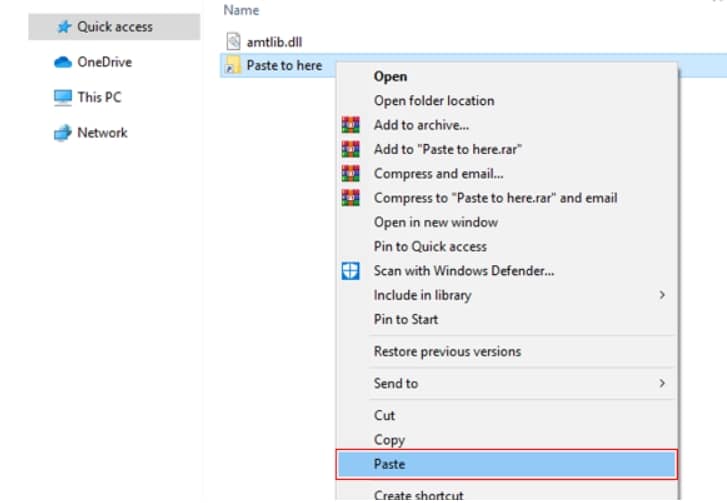727x503 pixels.
Task: Click WinRAR icon beside Compress and email
Action: pyautogui.click(x=350, y=174)
